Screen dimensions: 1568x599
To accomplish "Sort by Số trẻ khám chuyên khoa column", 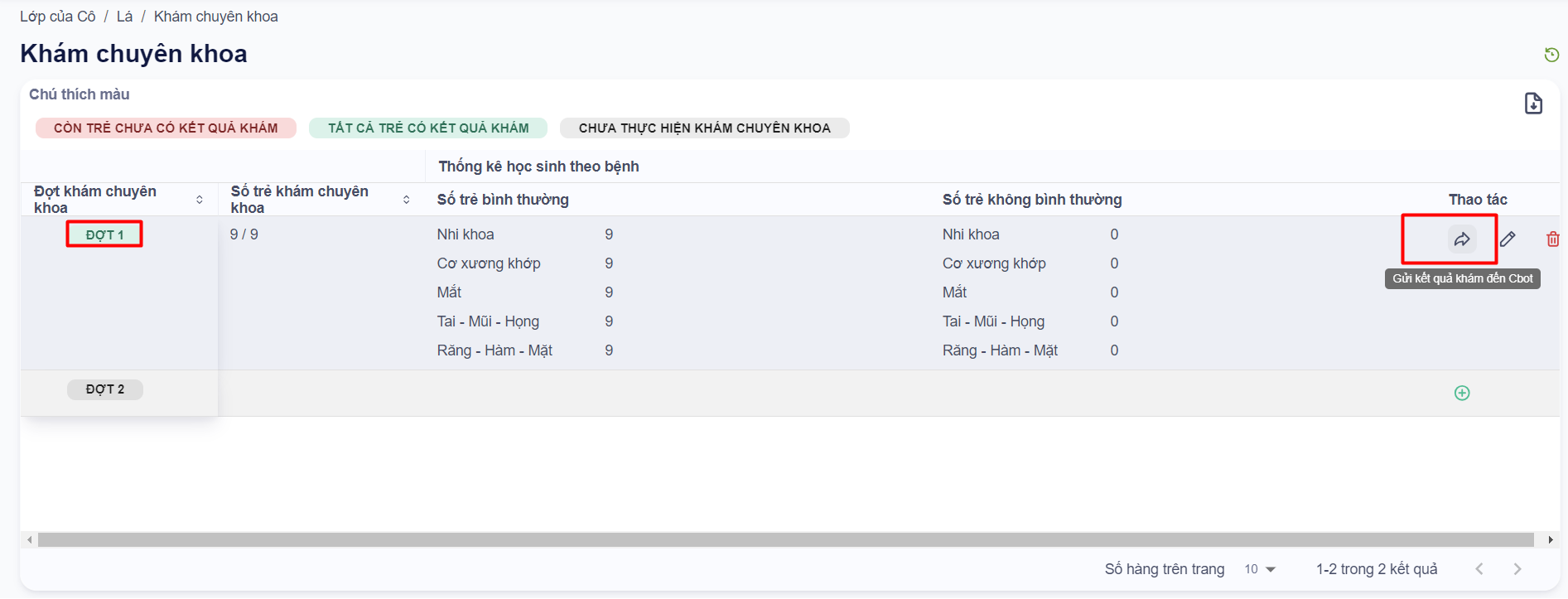I will pos(406,200).
